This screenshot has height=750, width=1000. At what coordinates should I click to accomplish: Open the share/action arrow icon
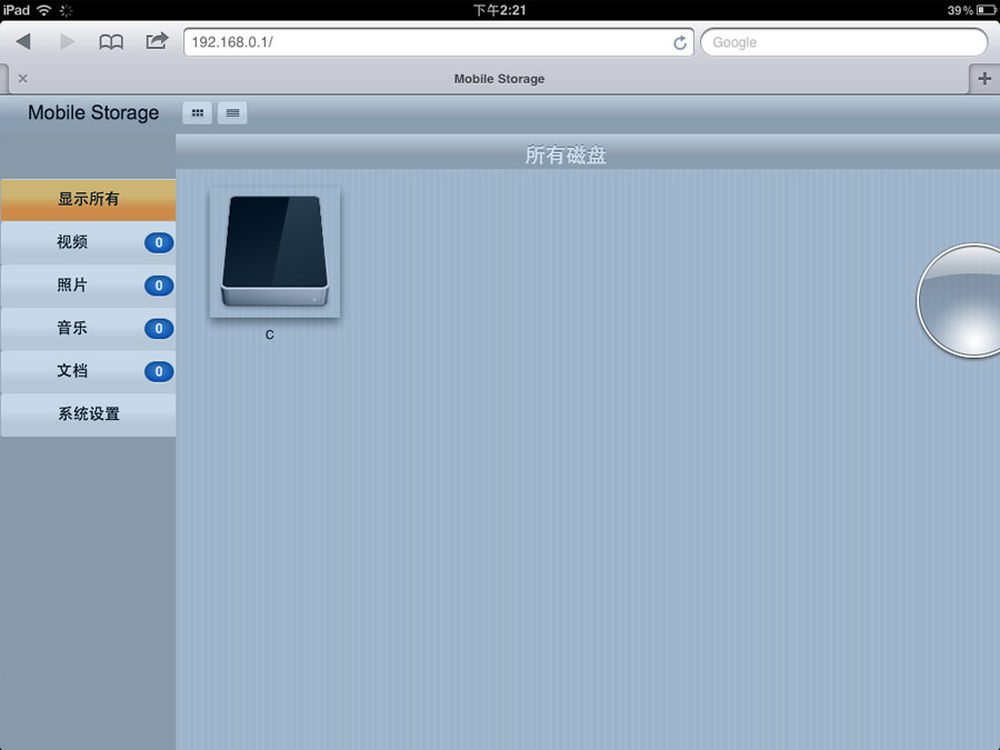point(157,41)
